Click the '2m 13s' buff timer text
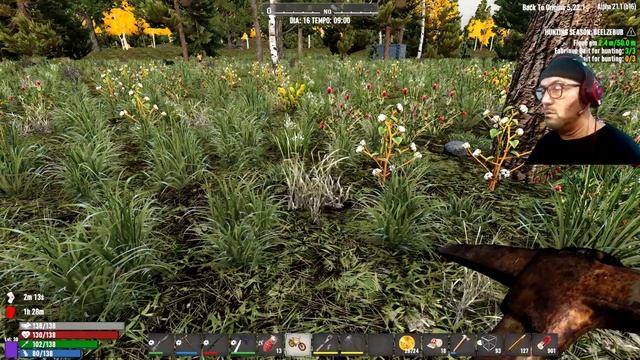This screenshot has width=640, height=360. 33,297
